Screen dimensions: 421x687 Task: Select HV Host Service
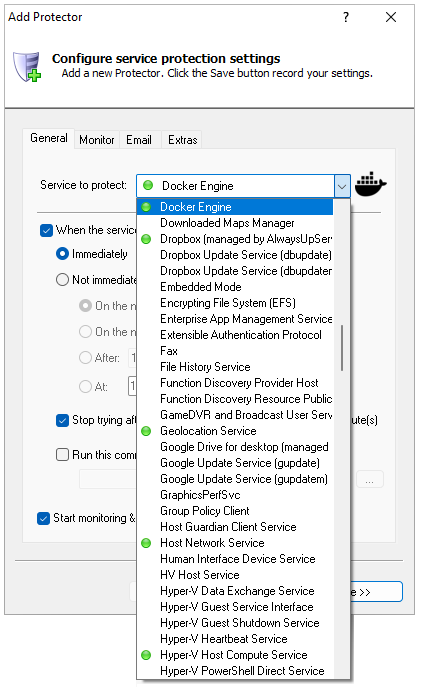(x=235, y=575)
